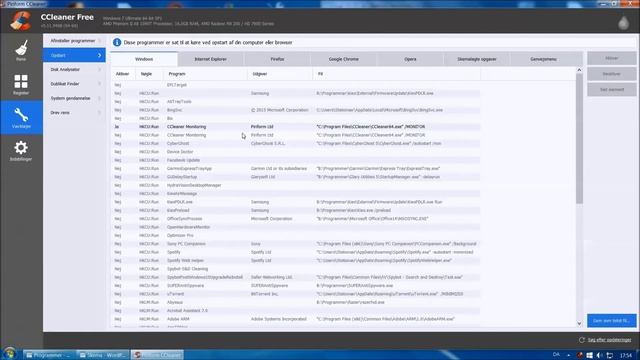
Task: Select the GarminExpressTrayApp entry
Action: point(296,169)
